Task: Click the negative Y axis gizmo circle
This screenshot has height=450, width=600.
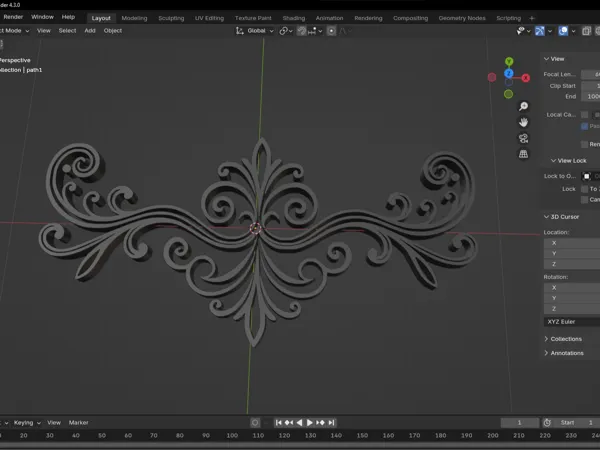Action: (x=509, y=94)
